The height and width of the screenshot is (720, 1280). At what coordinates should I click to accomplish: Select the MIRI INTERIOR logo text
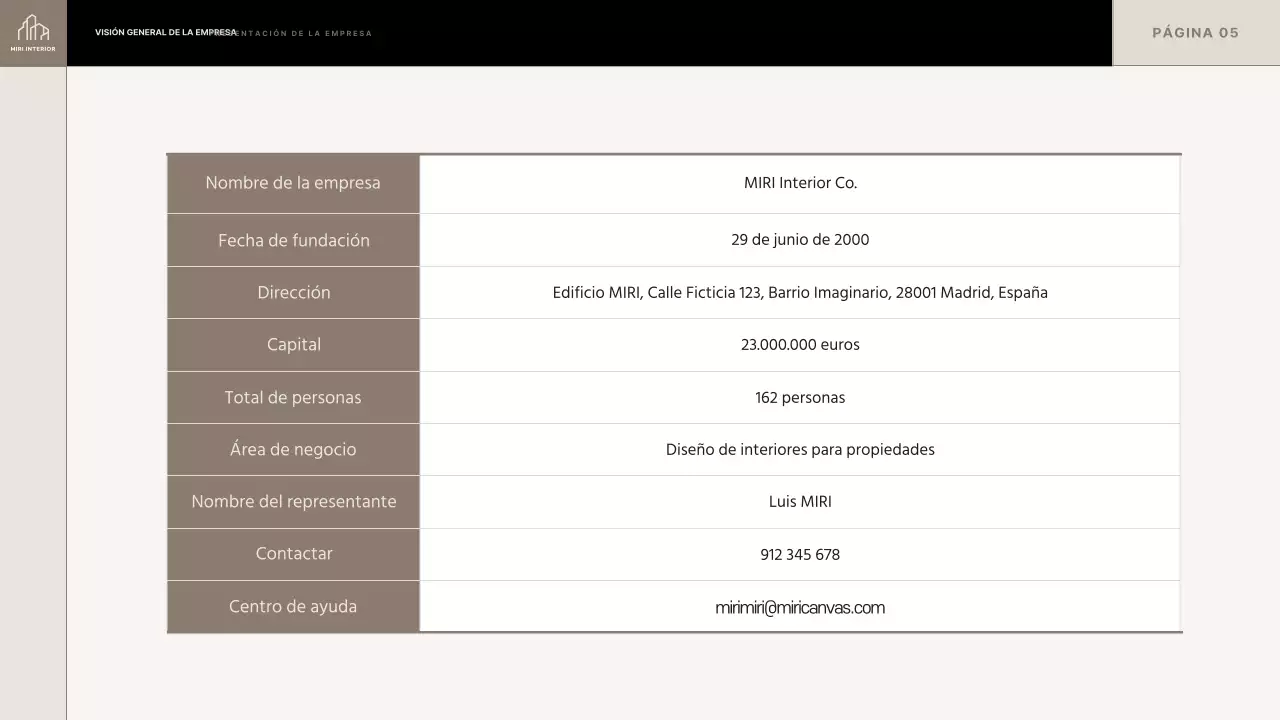pyautogui.click(x=33, y=47)
